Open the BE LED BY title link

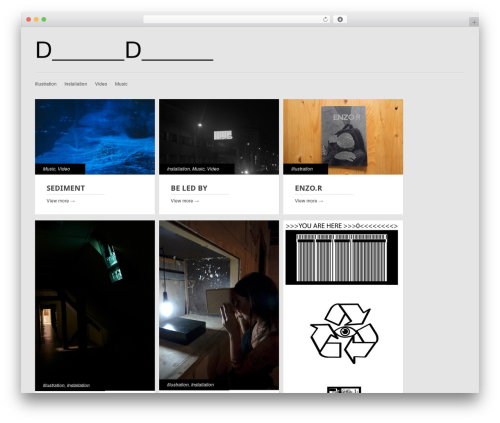point(189,188)
